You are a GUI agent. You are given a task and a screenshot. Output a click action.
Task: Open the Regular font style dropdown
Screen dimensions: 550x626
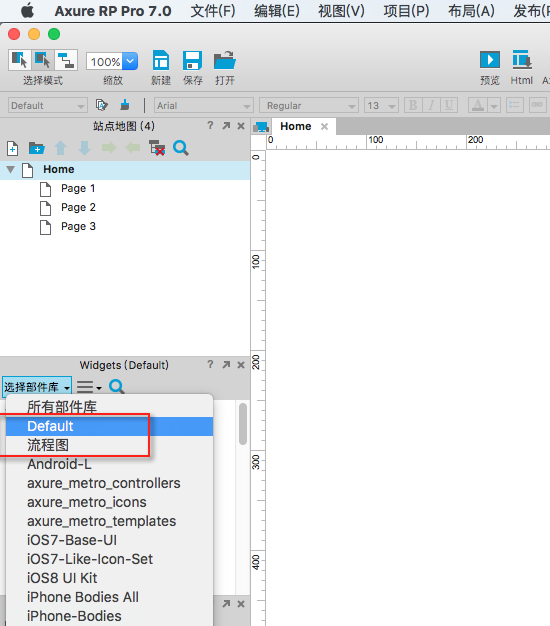pyautogui.click(x=309, y=106)
